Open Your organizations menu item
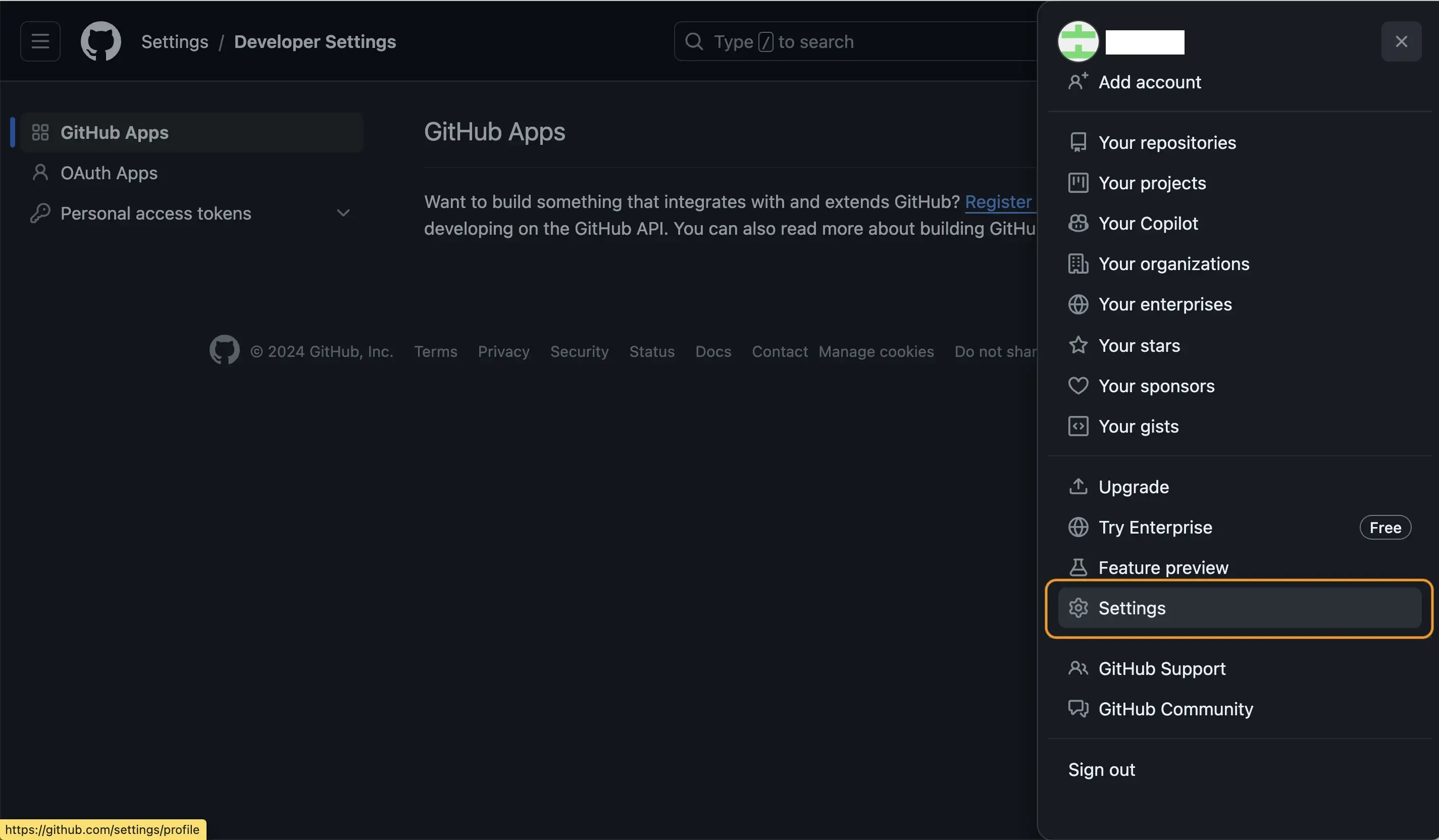Viewport: 1439px width, 840px height. pos(1239,264)
